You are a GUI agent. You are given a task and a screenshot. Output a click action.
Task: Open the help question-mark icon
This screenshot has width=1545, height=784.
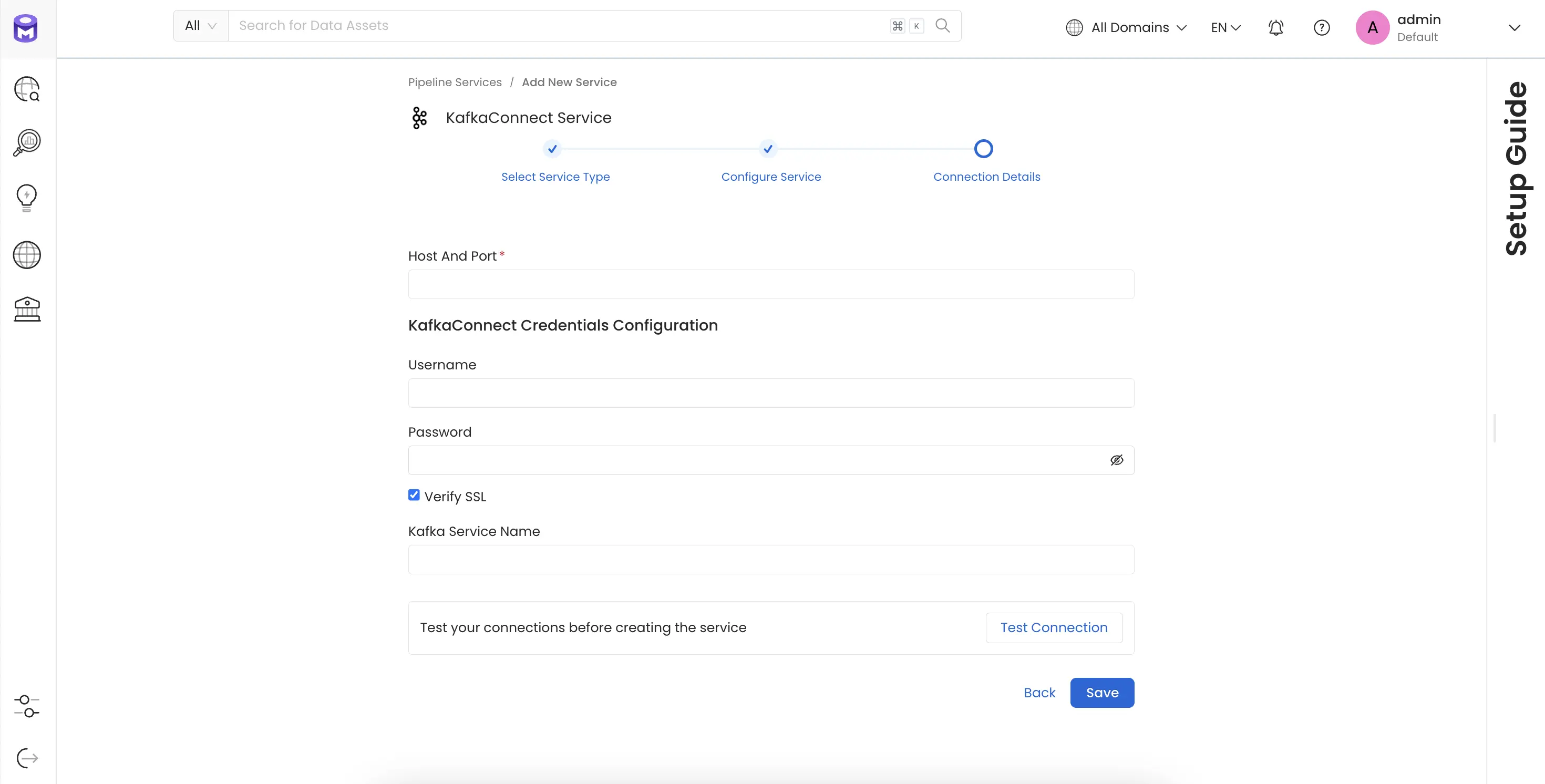1322,28
